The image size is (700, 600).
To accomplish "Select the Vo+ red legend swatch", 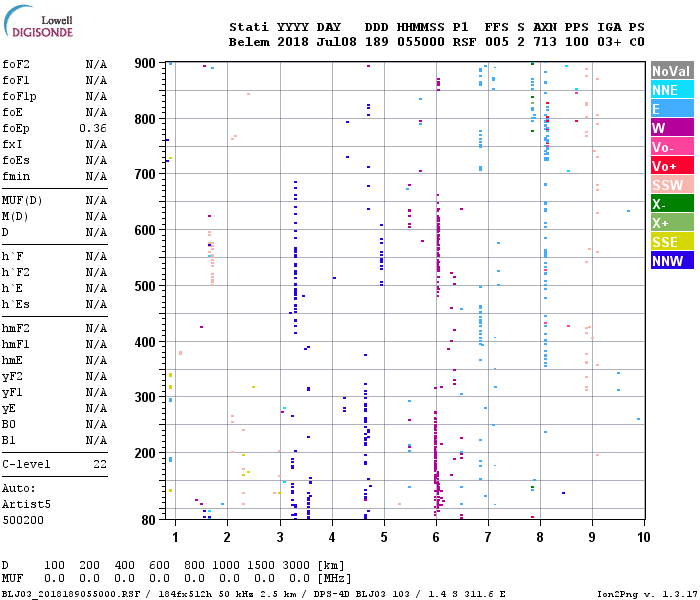I will [672, 166].
